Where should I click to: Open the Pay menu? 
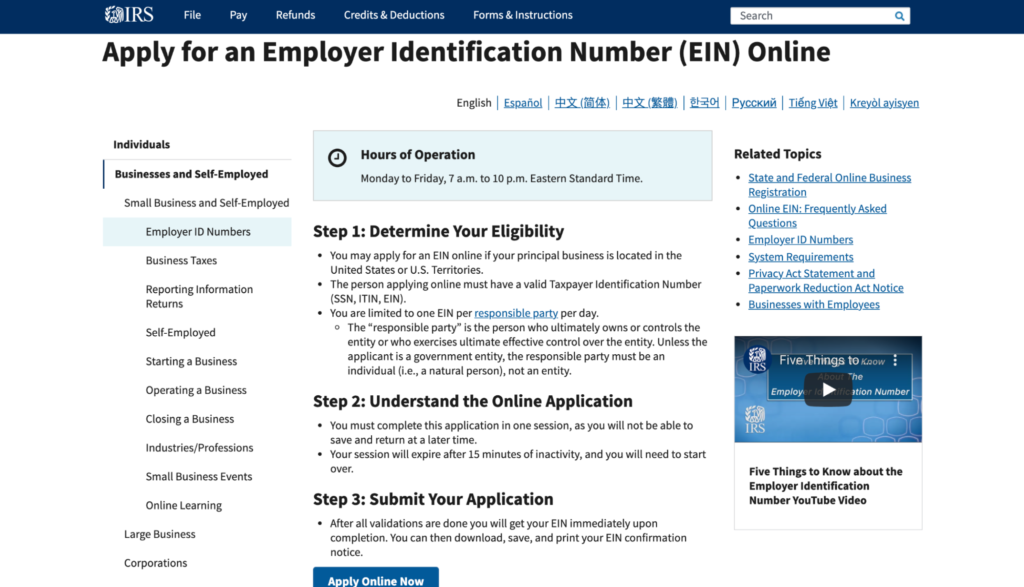coord(238,15)
